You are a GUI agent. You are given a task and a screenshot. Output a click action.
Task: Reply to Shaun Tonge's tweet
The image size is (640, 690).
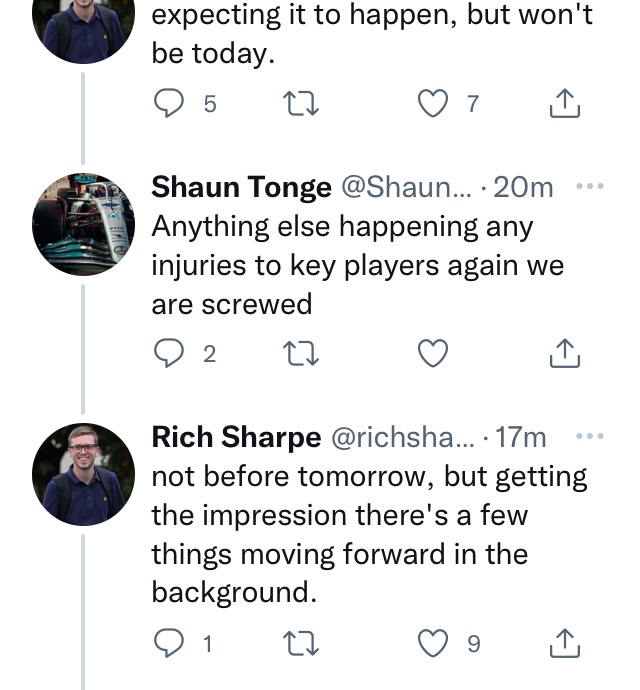(x=171, y=353)
